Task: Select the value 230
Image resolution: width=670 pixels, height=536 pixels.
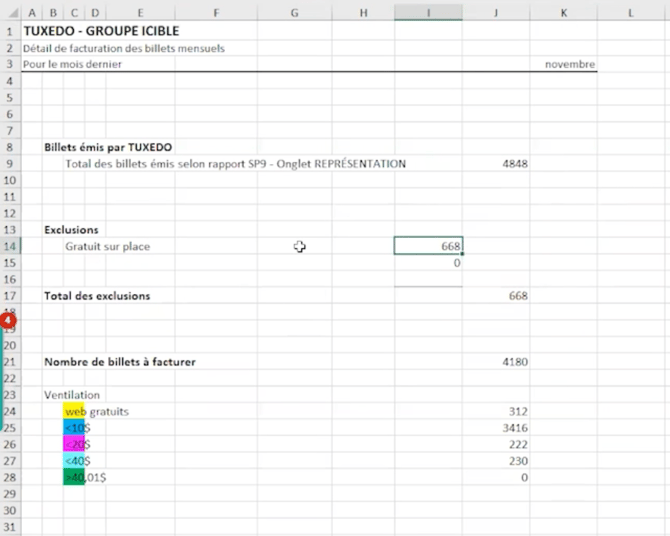Action: 518,461
